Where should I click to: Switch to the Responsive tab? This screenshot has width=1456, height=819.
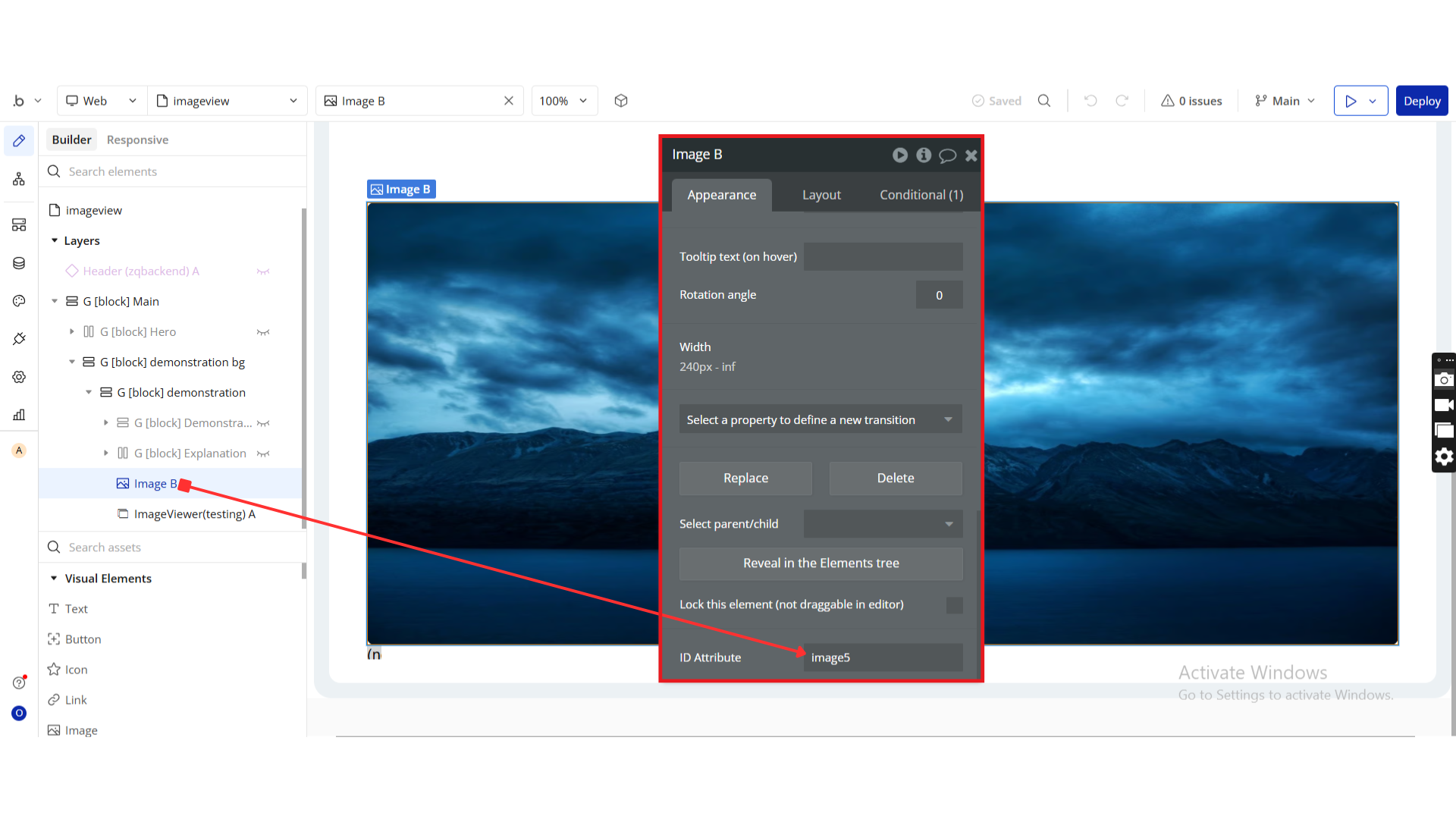point(137,140)
